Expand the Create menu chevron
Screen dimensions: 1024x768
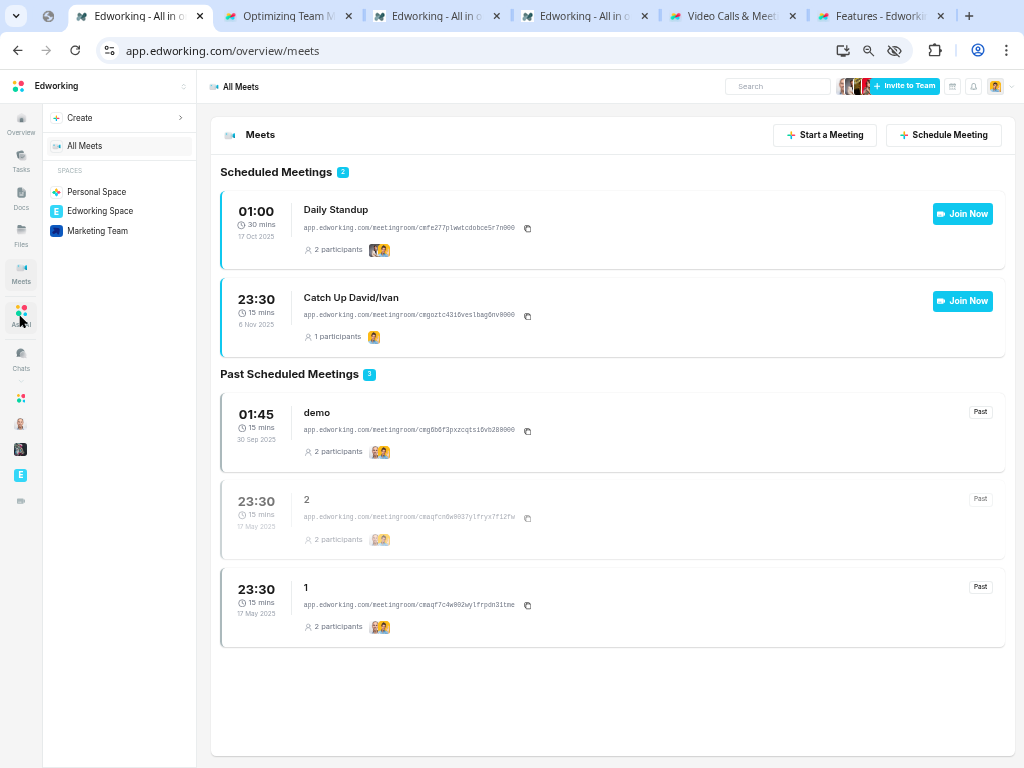[181, 118]
